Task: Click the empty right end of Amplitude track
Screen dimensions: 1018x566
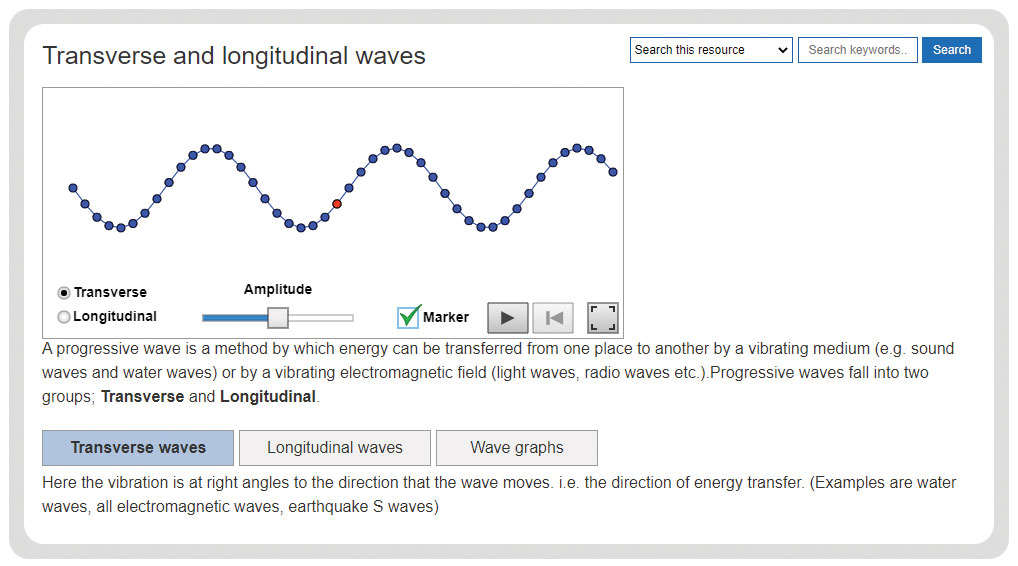Action: 344,318
